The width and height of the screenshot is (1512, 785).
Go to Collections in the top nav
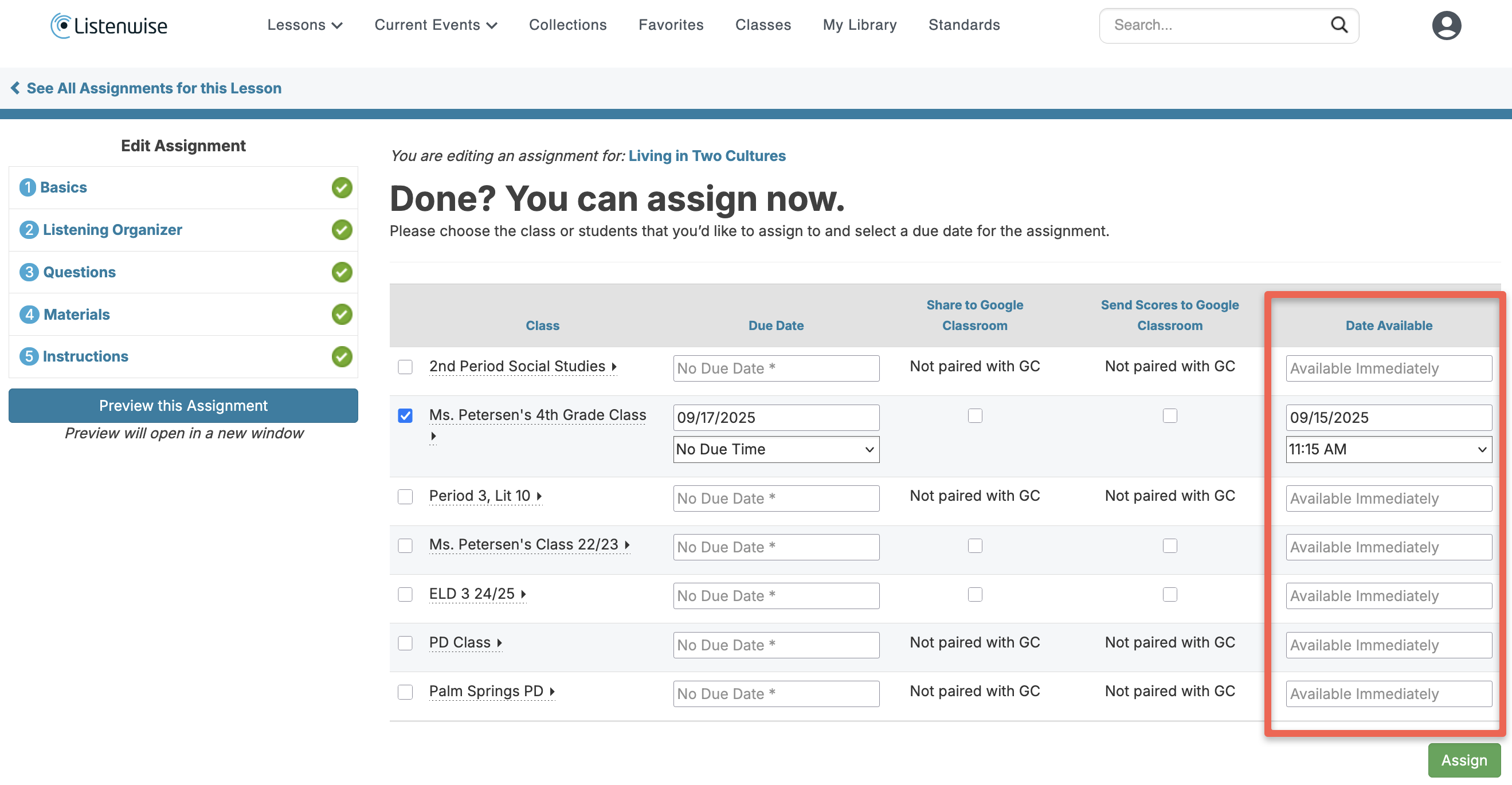click(x=567, y=25)
